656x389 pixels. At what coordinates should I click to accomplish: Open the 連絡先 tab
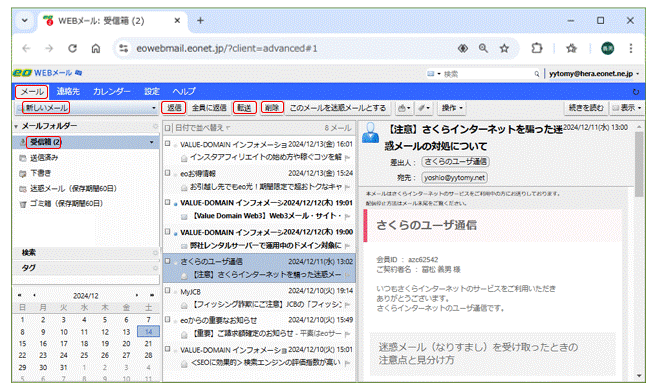click(68, 92)
